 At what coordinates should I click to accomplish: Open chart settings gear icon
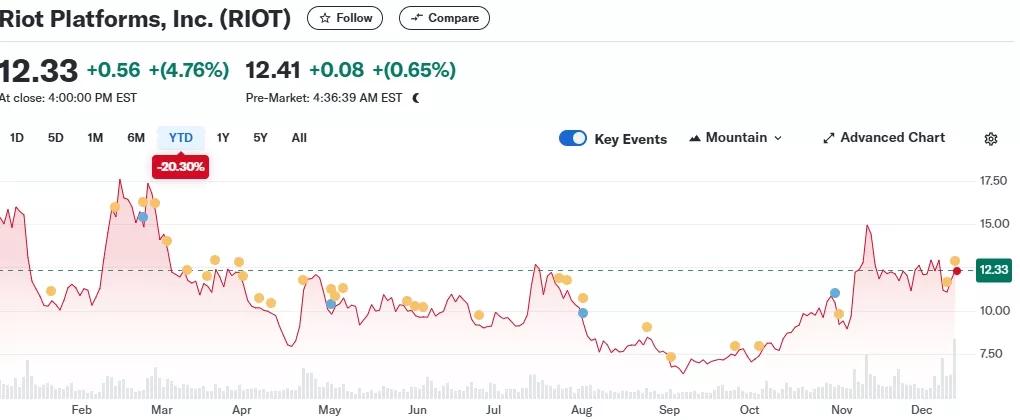(x=991, y=139)
